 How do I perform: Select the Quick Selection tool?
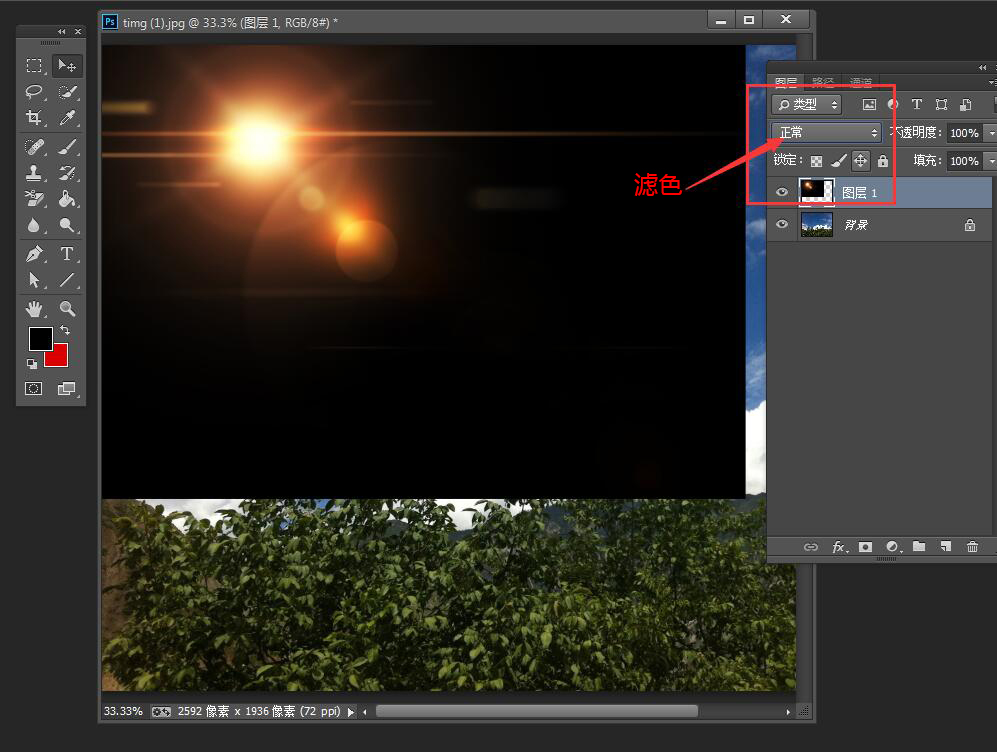67,92
